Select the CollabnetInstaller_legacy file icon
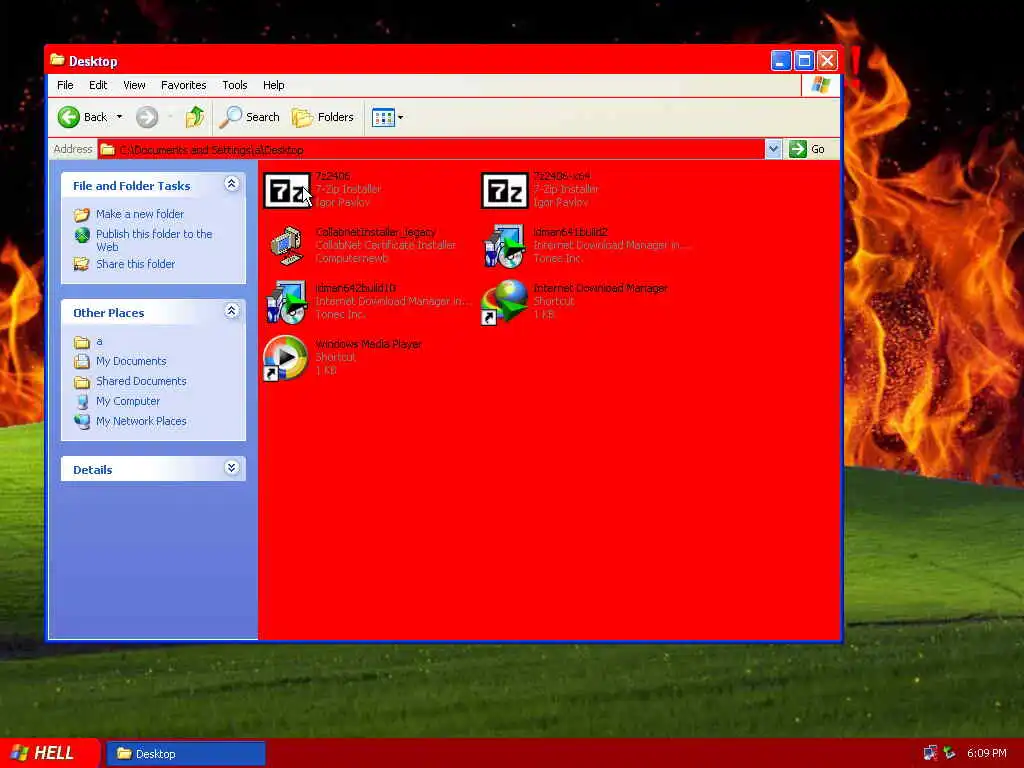Viewport: 1024px width, 768px height. 286,246
